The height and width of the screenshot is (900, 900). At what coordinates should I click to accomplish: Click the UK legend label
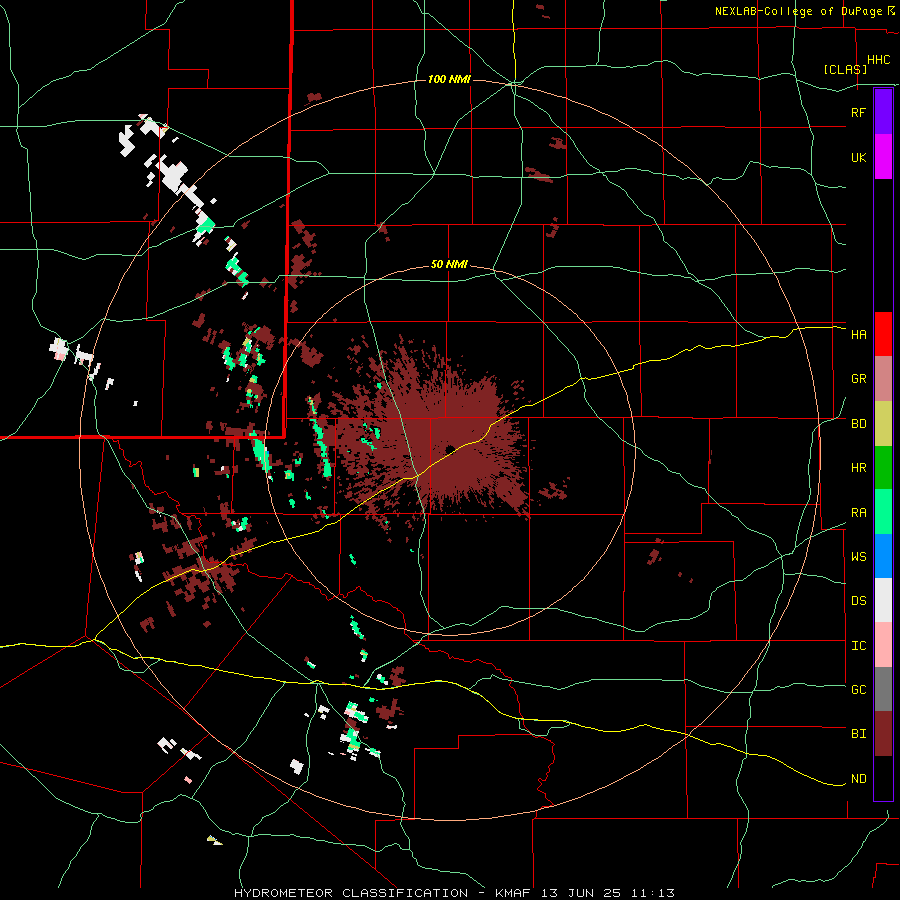point(858,157)
